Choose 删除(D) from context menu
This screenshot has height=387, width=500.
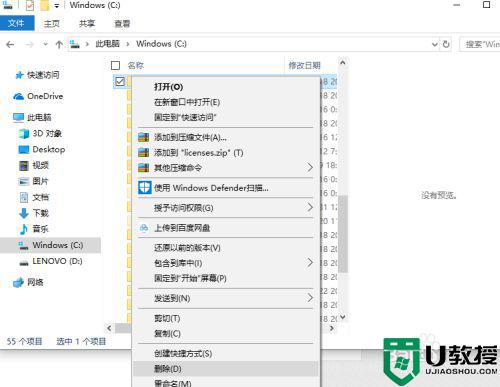tap(225, 369)
